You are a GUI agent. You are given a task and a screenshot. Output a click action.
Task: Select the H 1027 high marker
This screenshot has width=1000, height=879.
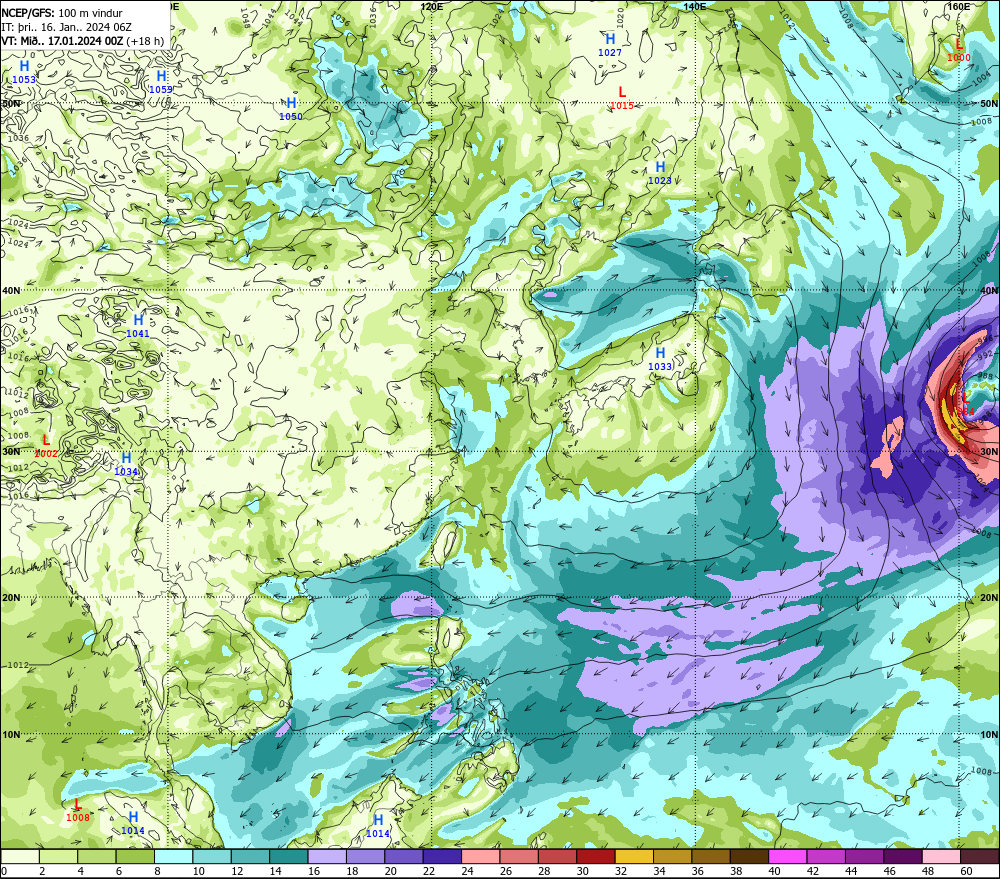[610, 45]
